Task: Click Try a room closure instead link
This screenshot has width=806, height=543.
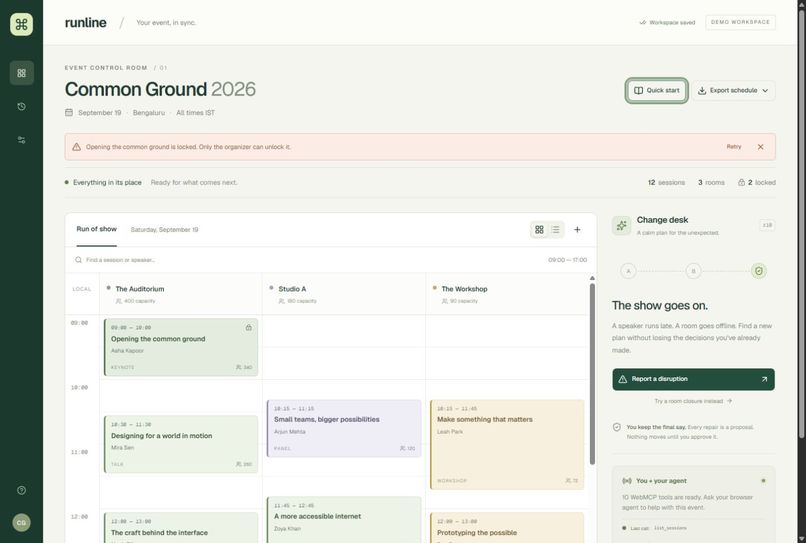Action: pos(693,401)
